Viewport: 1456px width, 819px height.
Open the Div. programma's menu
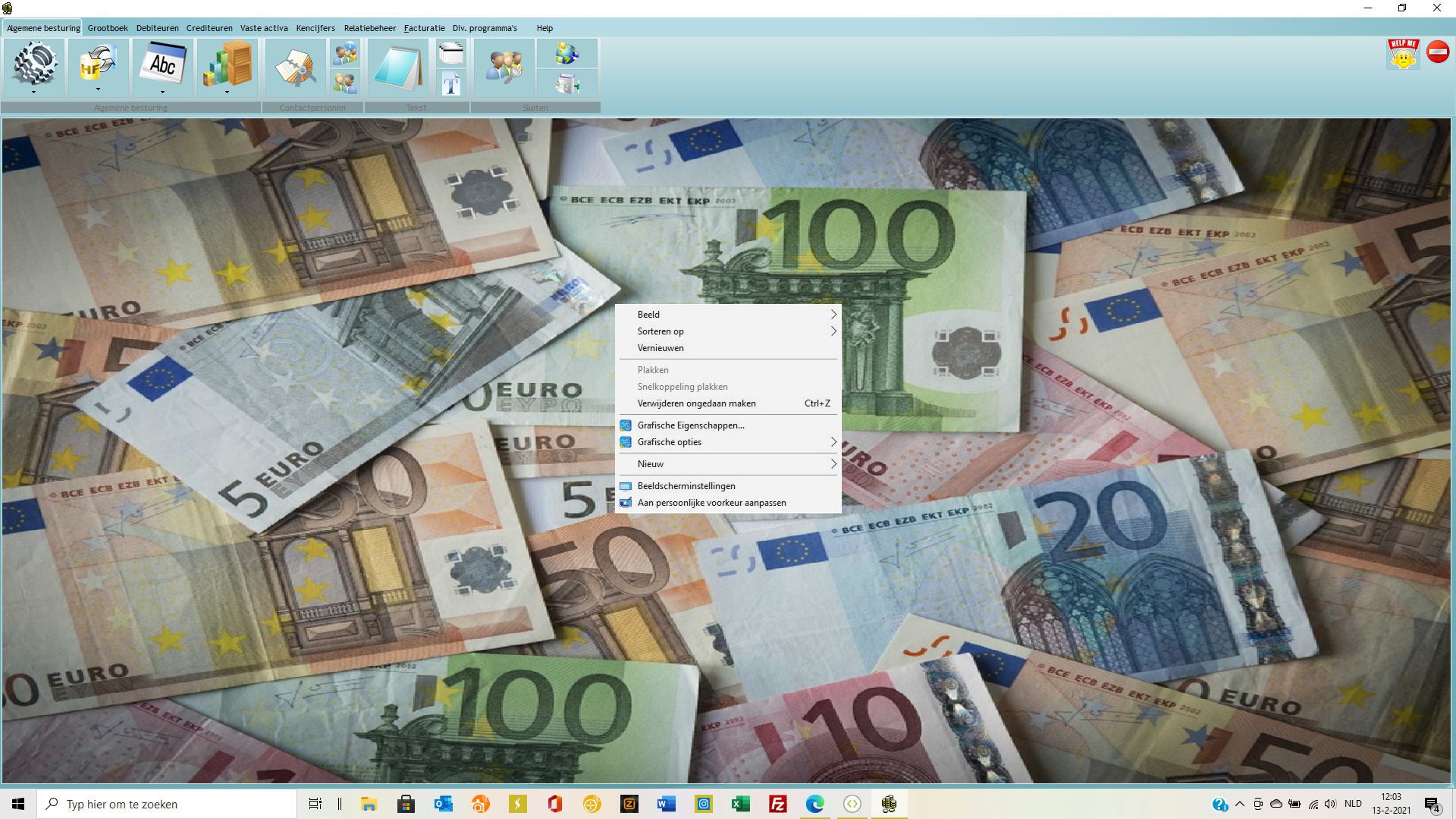pyautogui.click(x=485, y=28)
